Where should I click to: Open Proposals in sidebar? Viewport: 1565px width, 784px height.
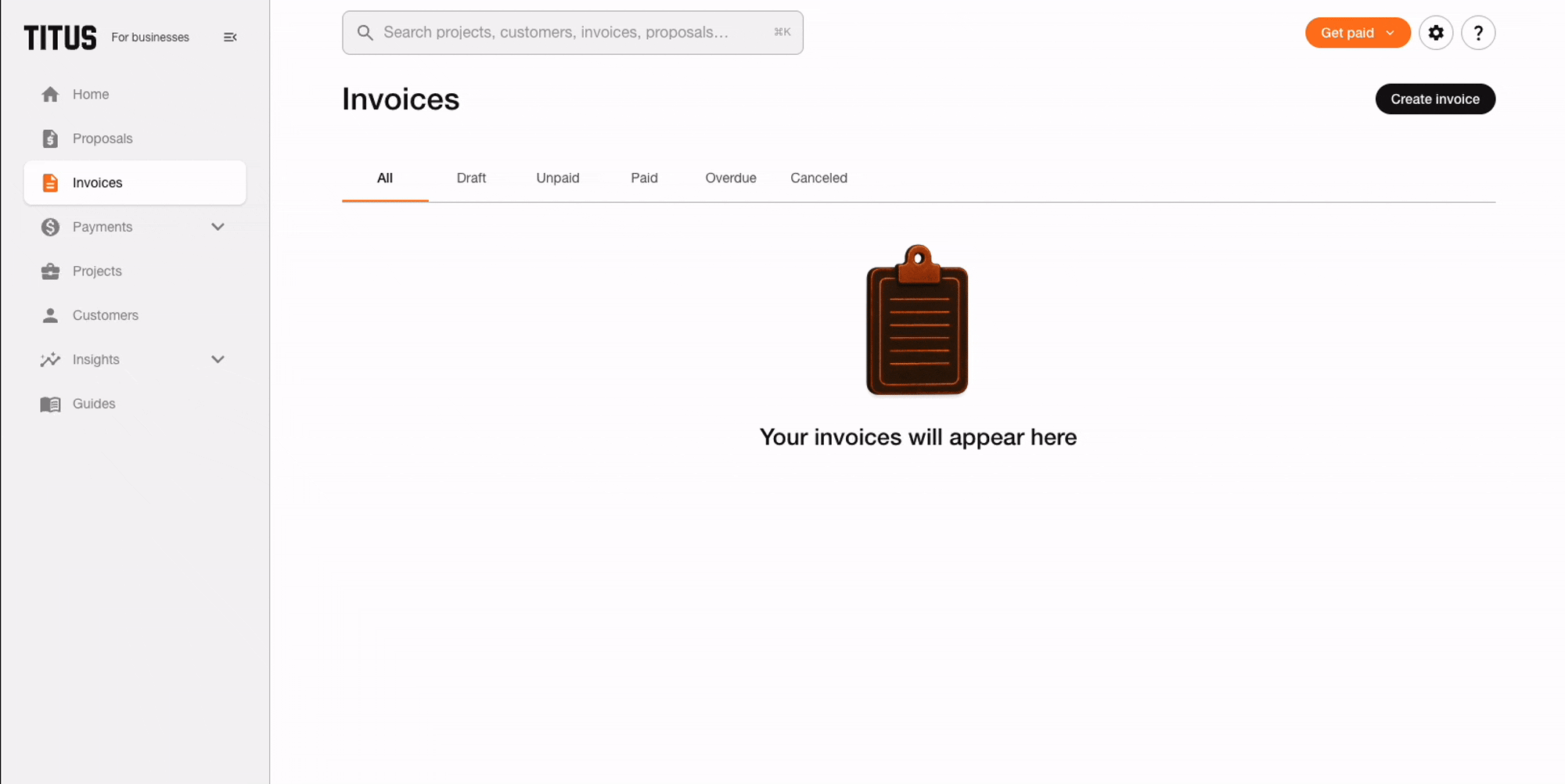click(135, 138)
